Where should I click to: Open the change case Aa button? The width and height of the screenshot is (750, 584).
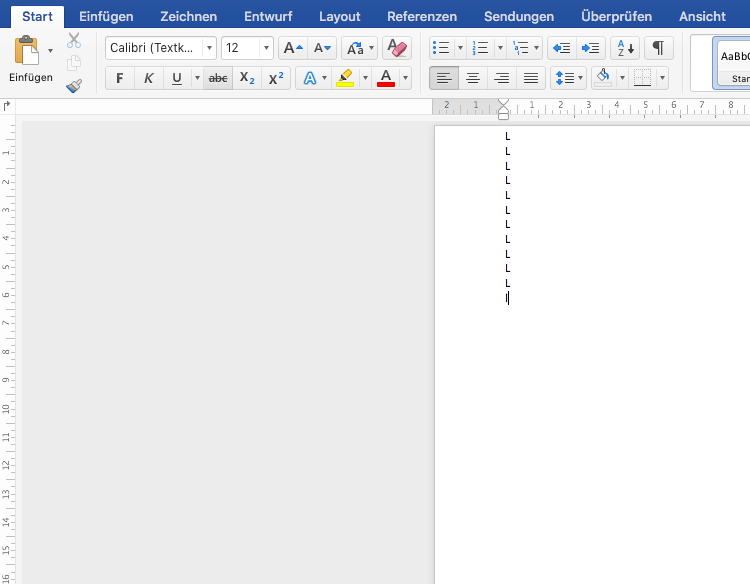(x=359, y=48)
